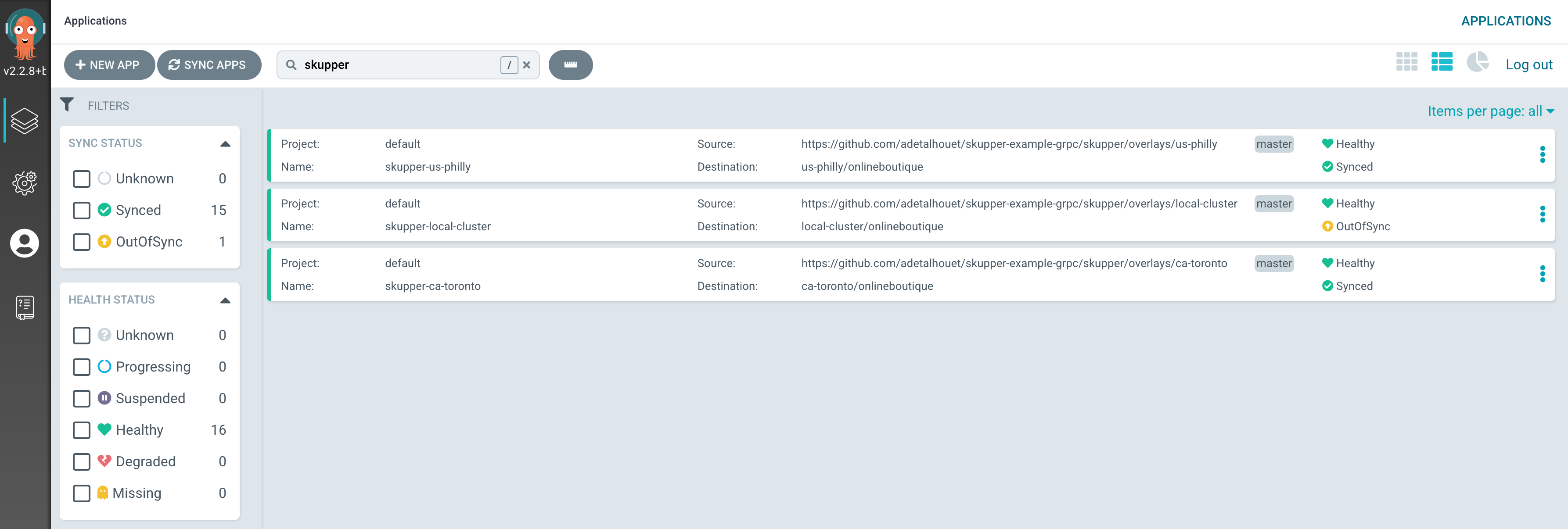1568x529 pixels.
Task: Enable the Degraded health filter
Action: pyautogui.click(x=82, y=461)
